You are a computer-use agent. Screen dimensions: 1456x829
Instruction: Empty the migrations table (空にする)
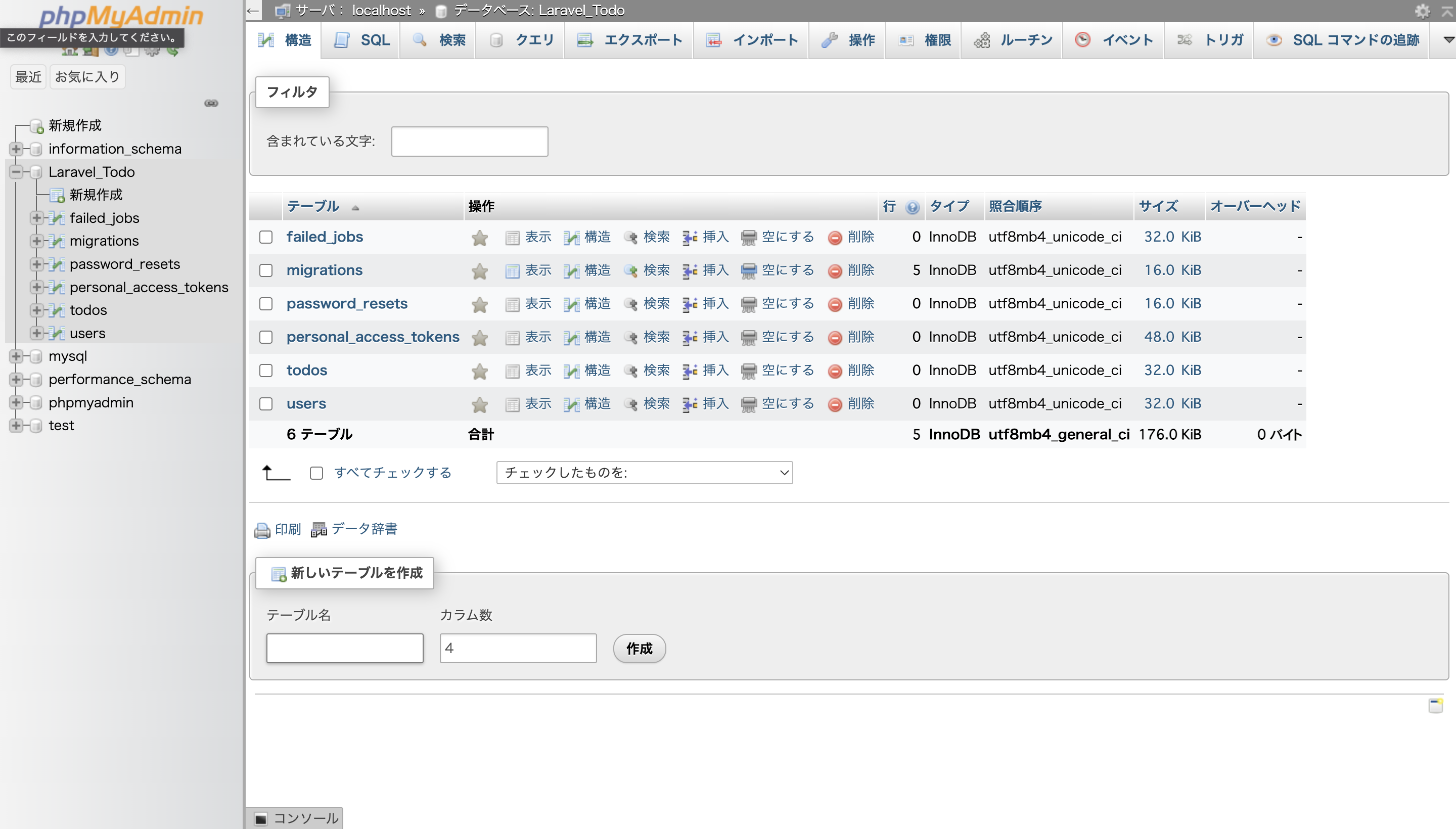[x=777, y=270]
